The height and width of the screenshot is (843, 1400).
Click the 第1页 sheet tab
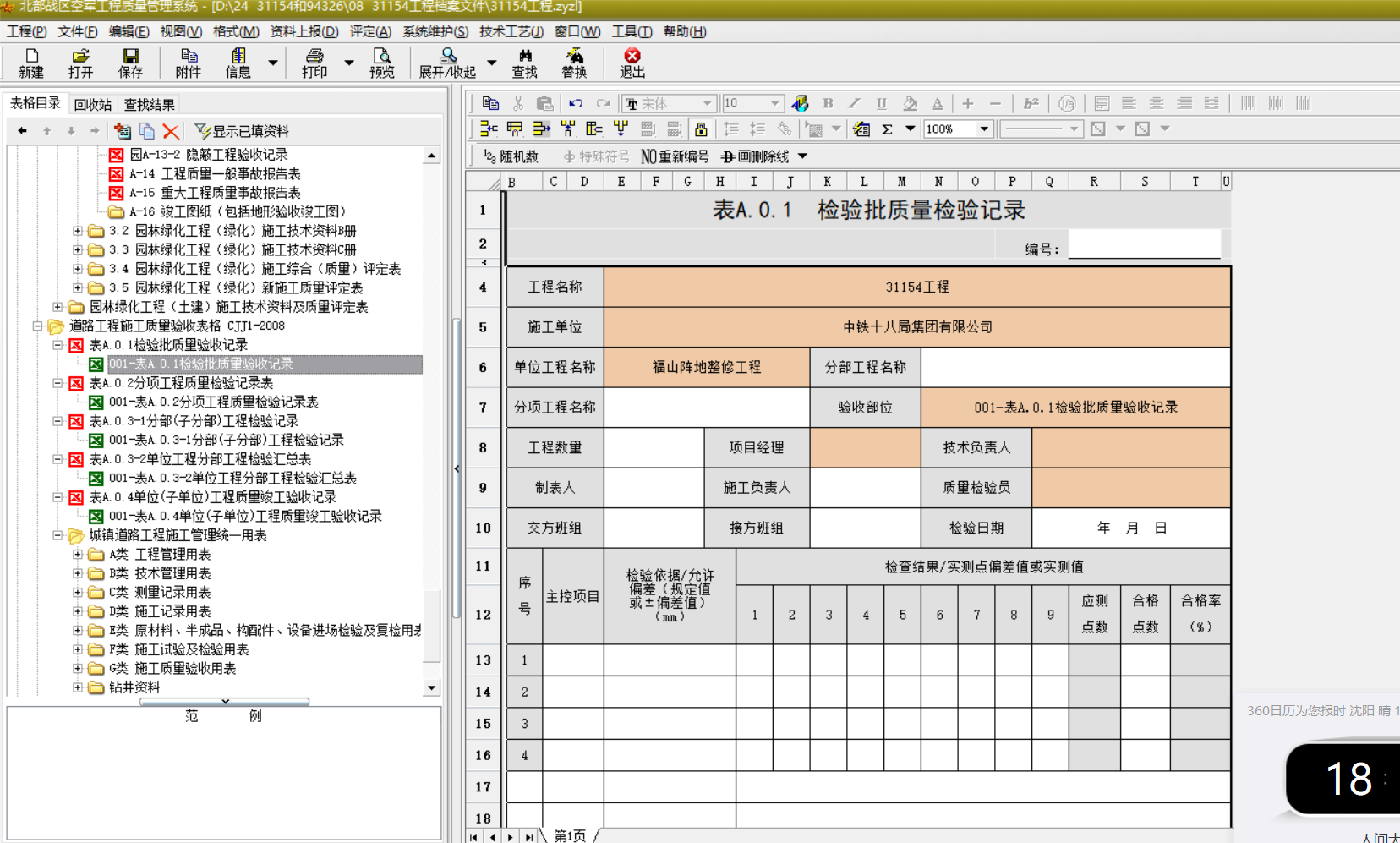(x=570, y=836)
